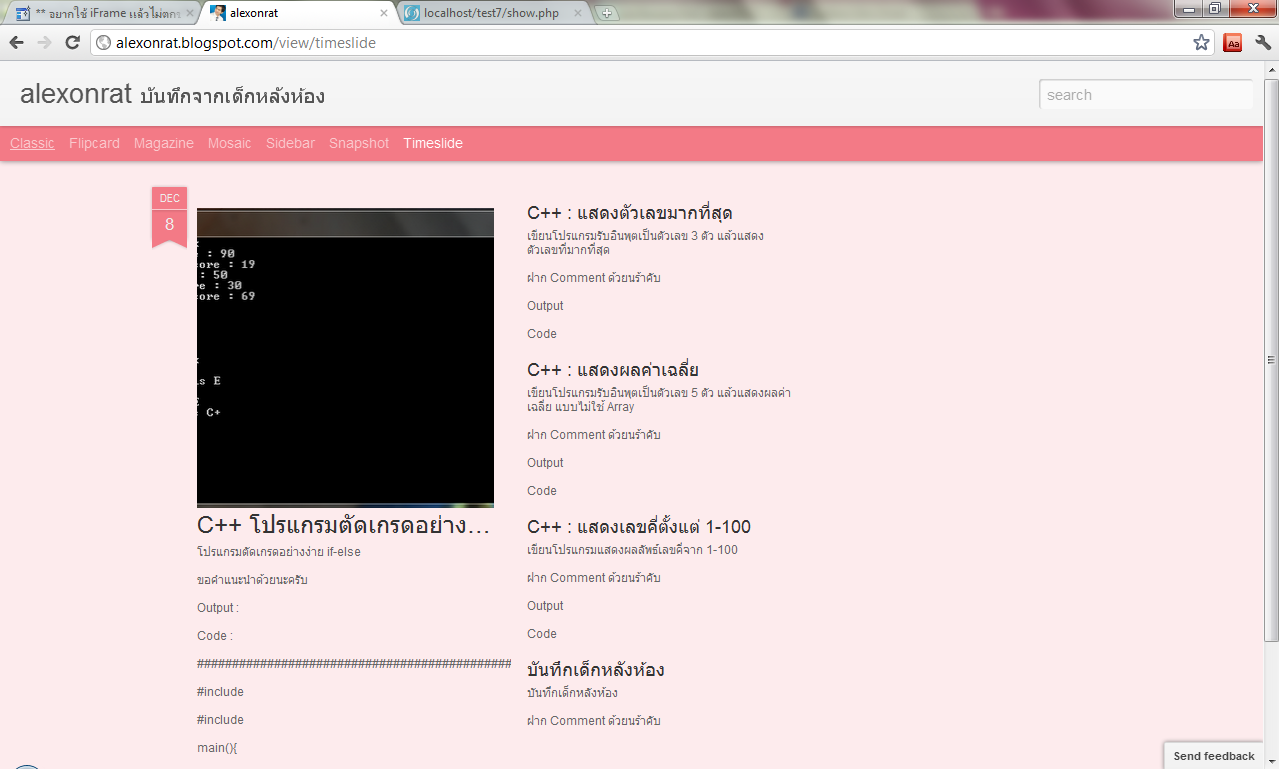Switch to Snapshot view
This screenshot has height=769, width=1279.
(359, 143)
